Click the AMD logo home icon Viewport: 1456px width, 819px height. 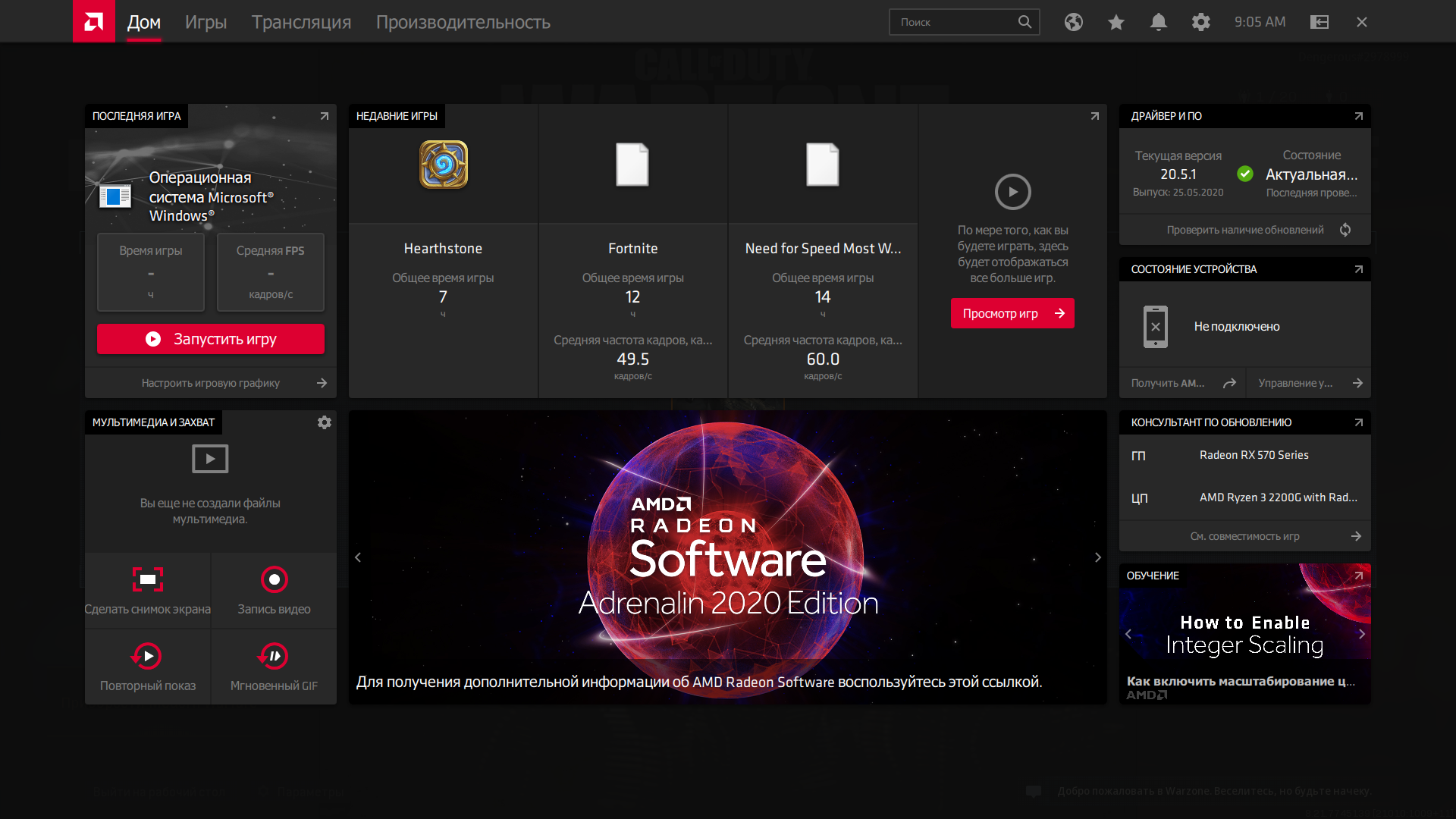point(94,21)
